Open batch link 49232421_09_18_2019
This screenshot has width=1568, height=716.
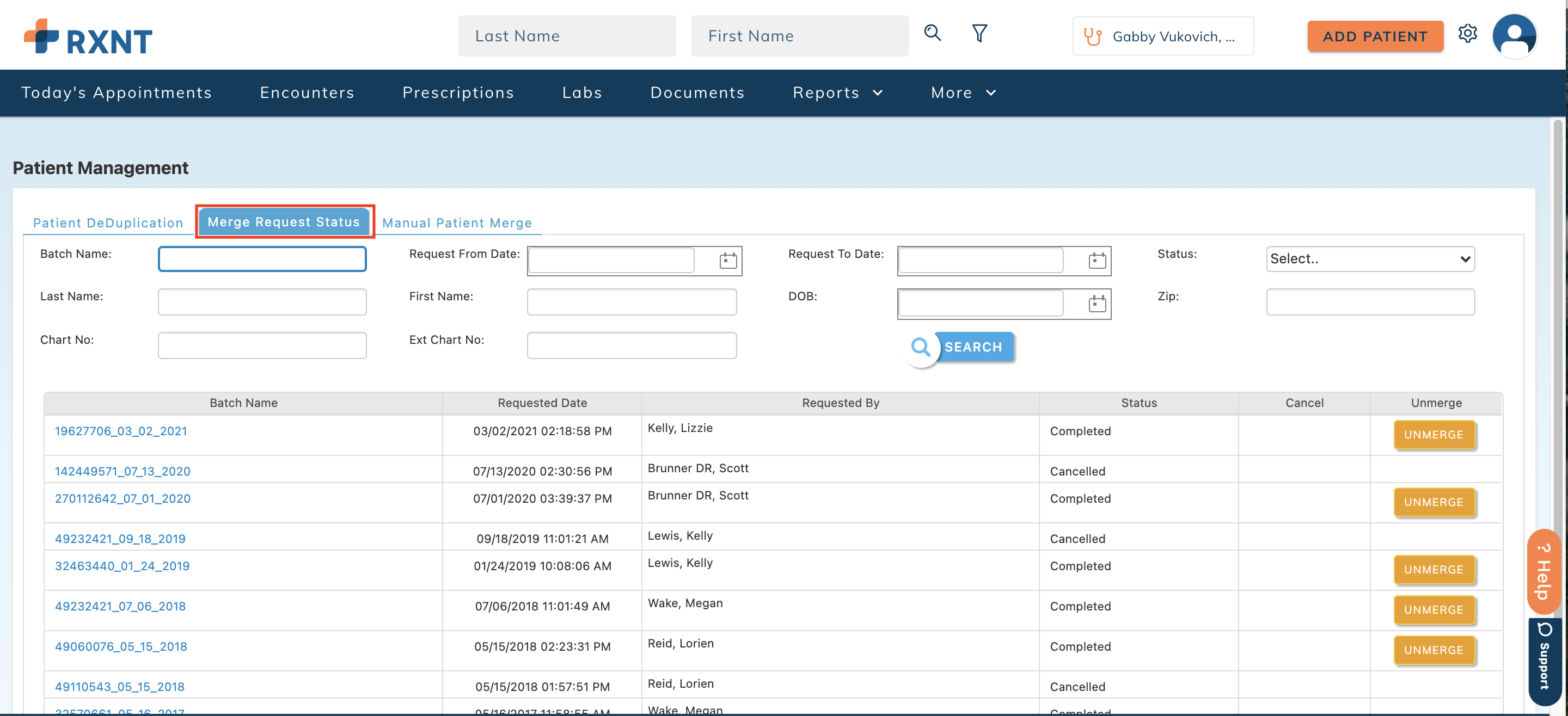click(x=120, y=539)
